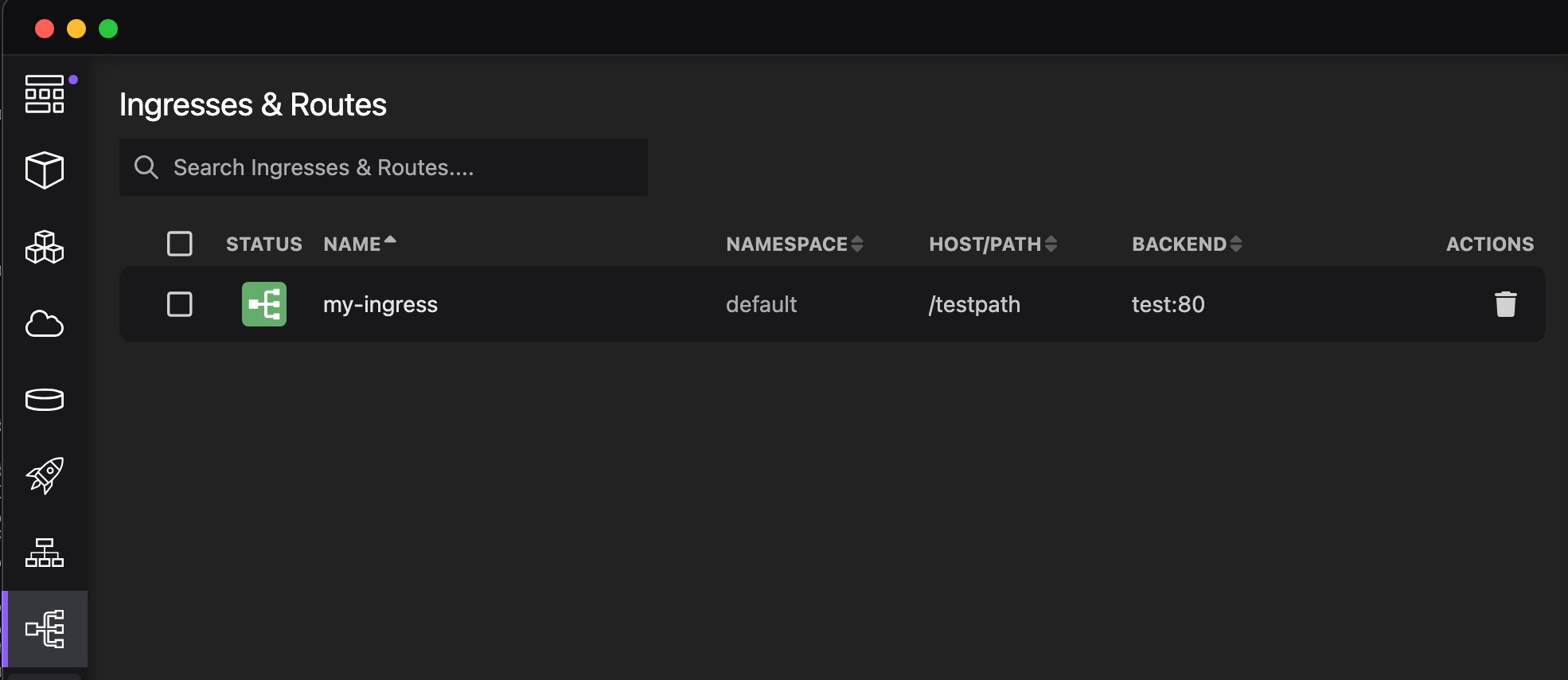
Task: Delete my-ingress with the trash icon
Action: point(1505,304)
